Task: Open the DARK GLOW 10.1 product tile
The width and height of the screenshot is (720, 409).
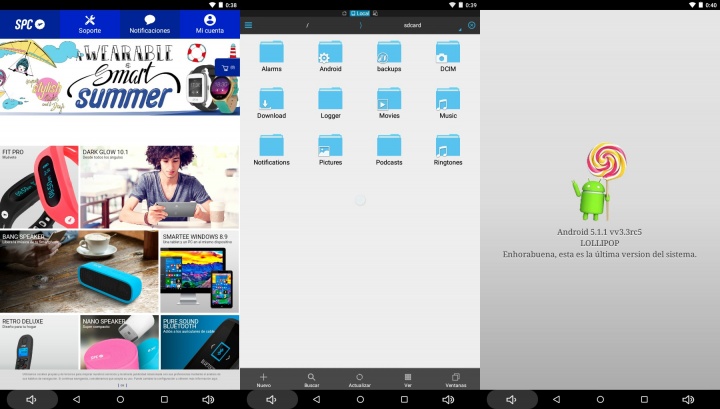Action: pos(159,187)
